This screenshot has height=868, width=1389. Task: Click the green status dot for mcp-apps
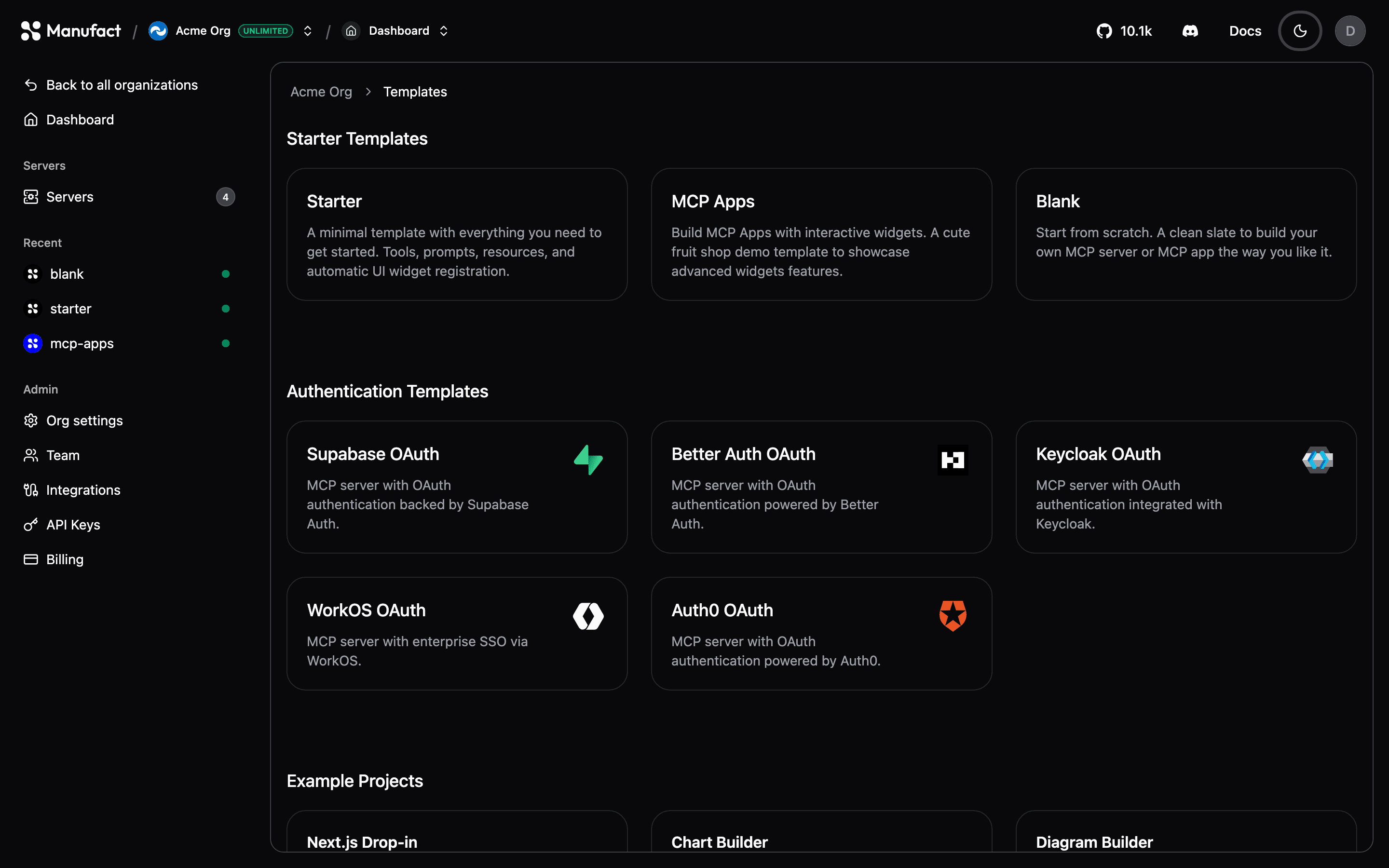point(226,343)
